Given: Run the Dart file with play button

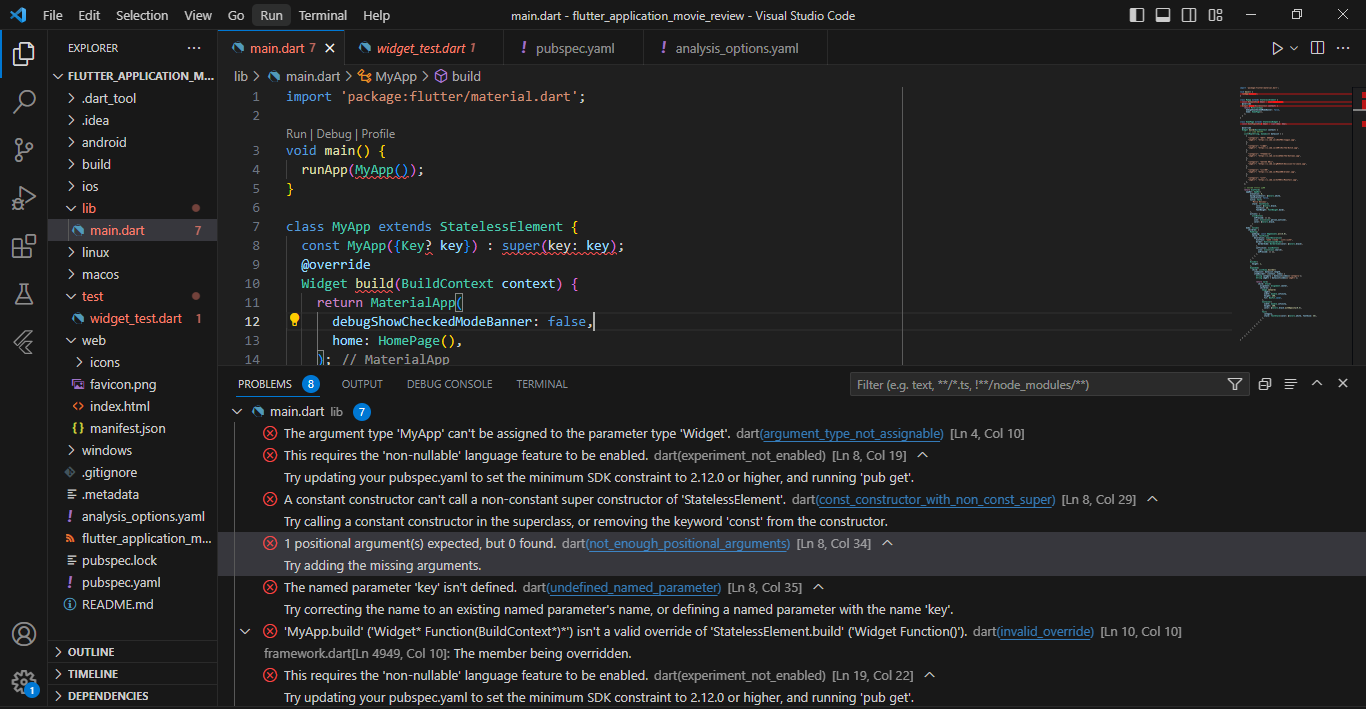Looking at the screenshot, I should coord(1277,48).
